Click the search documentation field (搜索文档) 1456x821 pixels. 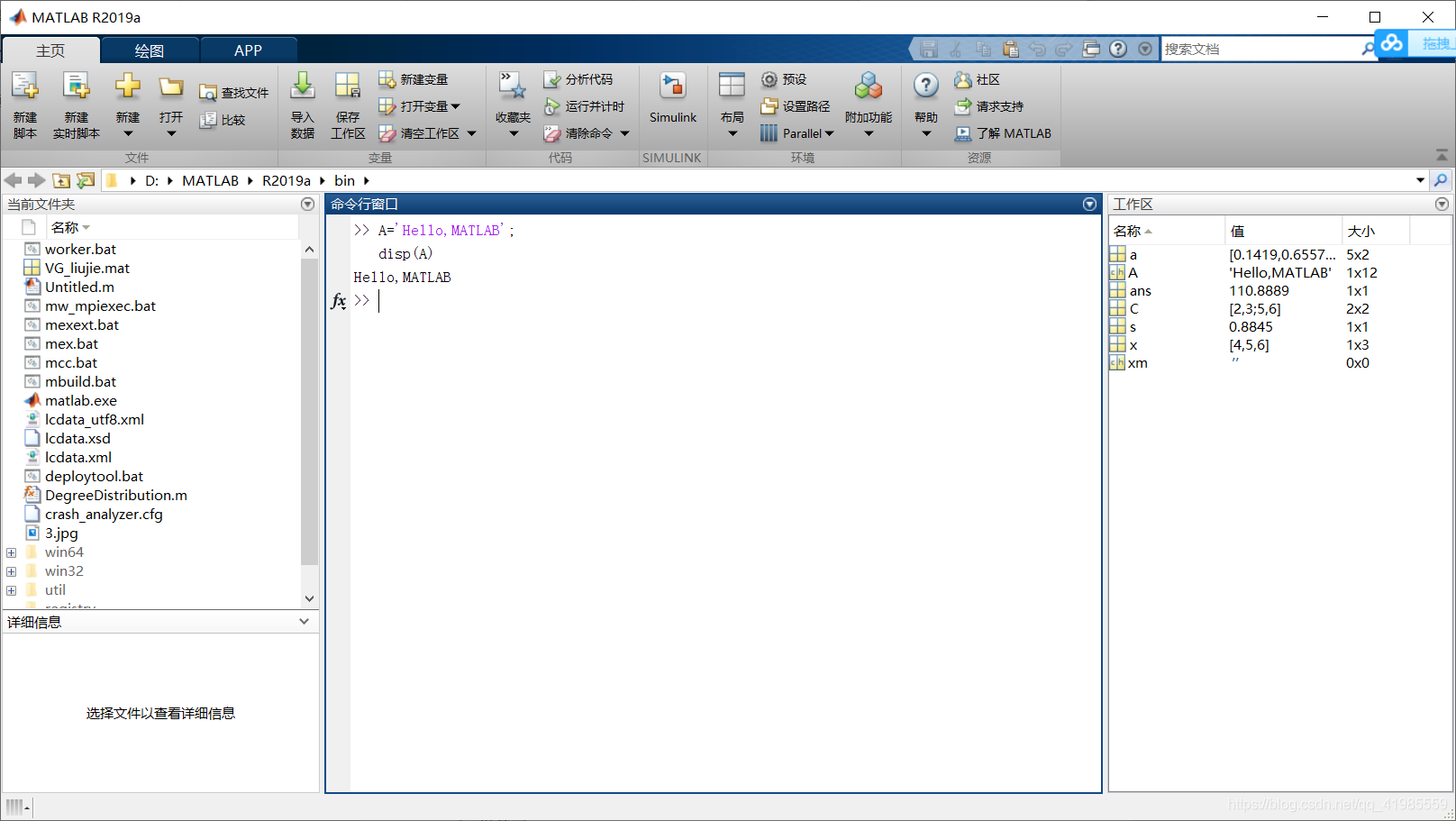pyautogui.click(x=1261, y=49)
